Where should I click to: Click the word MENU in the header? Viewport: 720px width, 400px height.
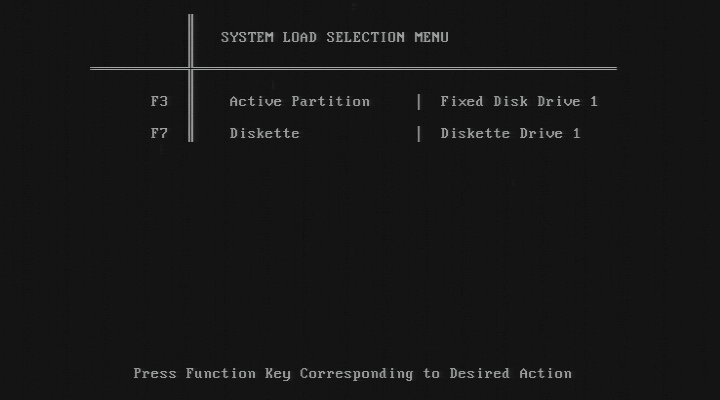pos(432,37)
